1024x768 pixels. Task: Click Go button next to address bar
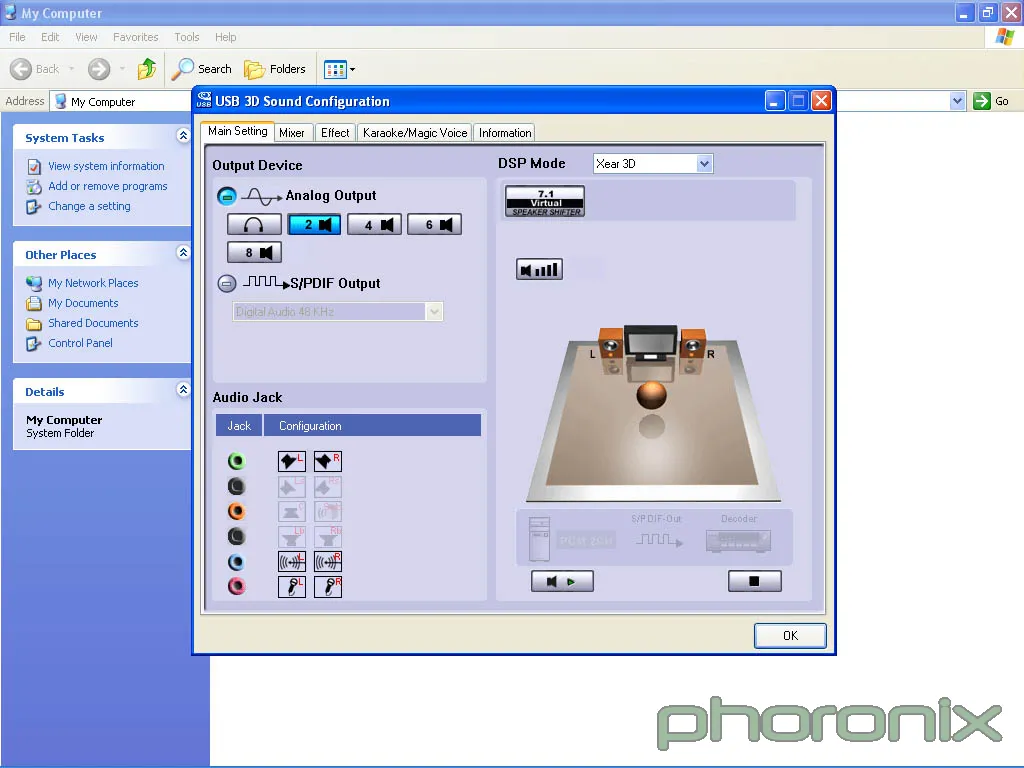(991, 101)
